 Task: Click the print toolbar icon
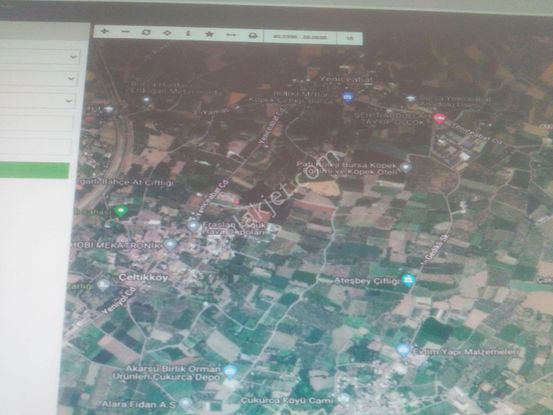pos(253,36)
